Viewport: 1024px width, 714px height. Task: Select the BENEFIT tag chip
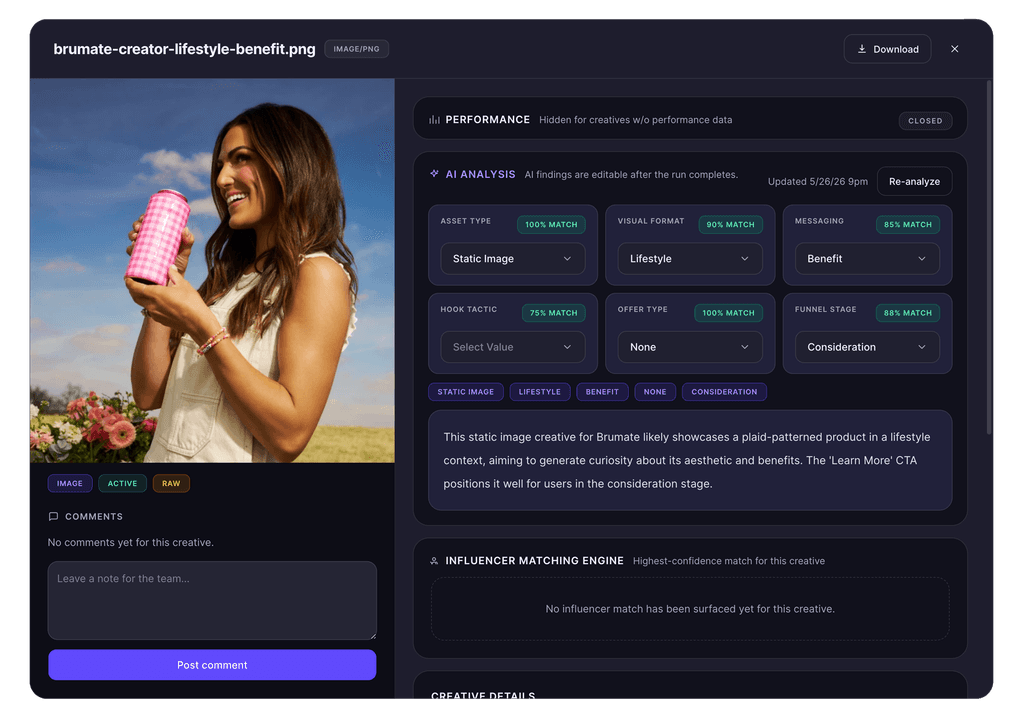pyautogui.click(x=601, y=392)
